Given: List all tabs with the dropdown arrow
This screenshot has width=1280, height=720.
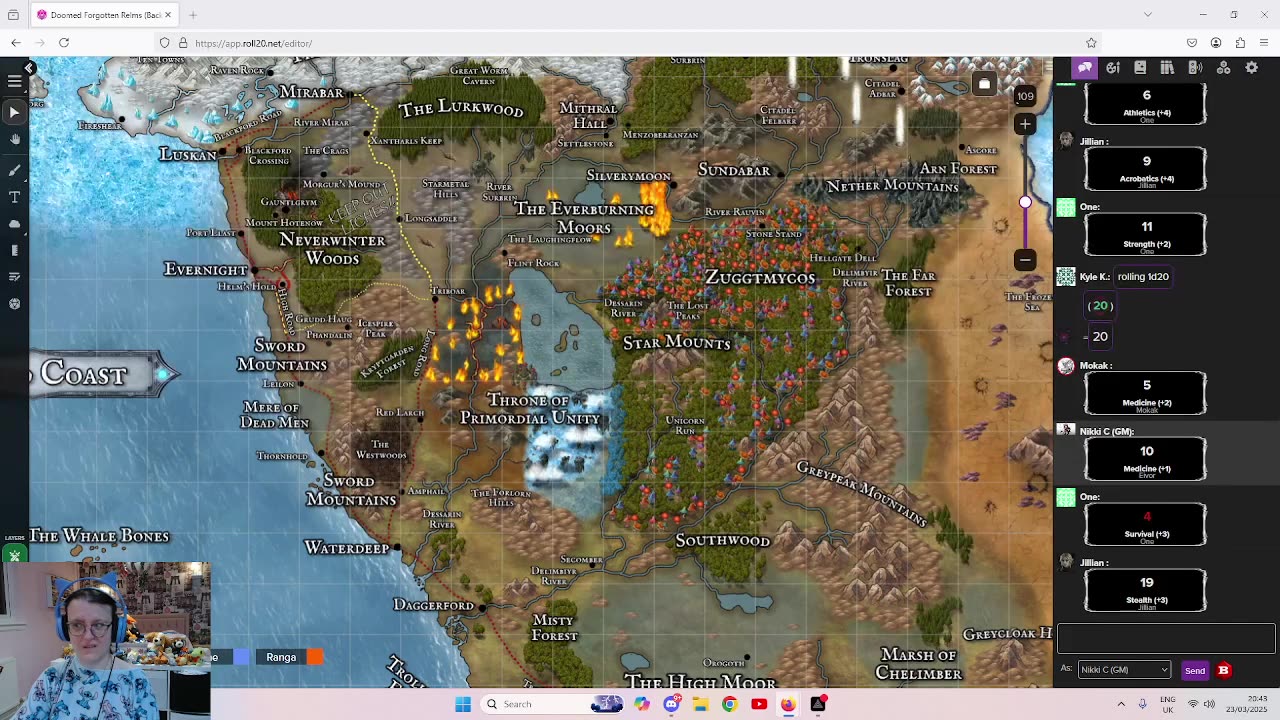Looking at the screenshot, I should tap(1148, 15).
